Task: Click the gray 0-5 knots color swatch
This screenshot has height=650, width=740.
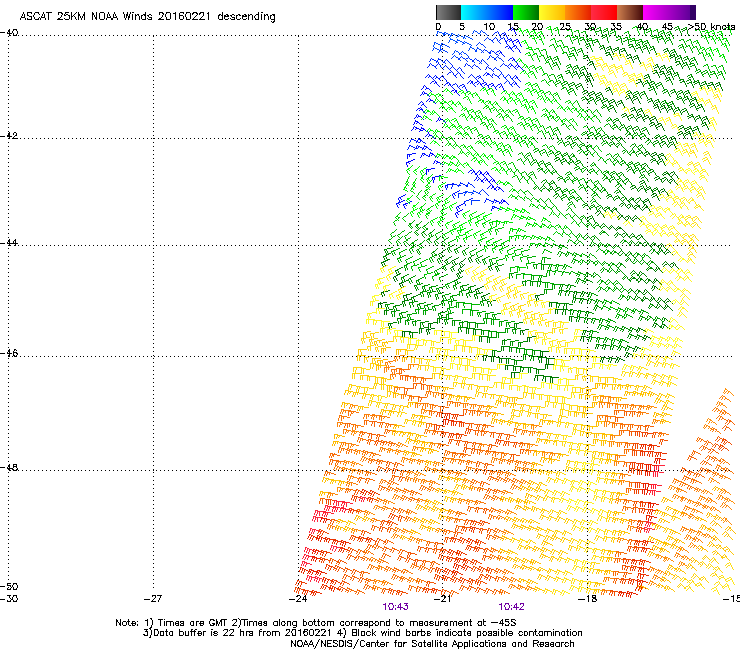Action: (x=448, y=12)
